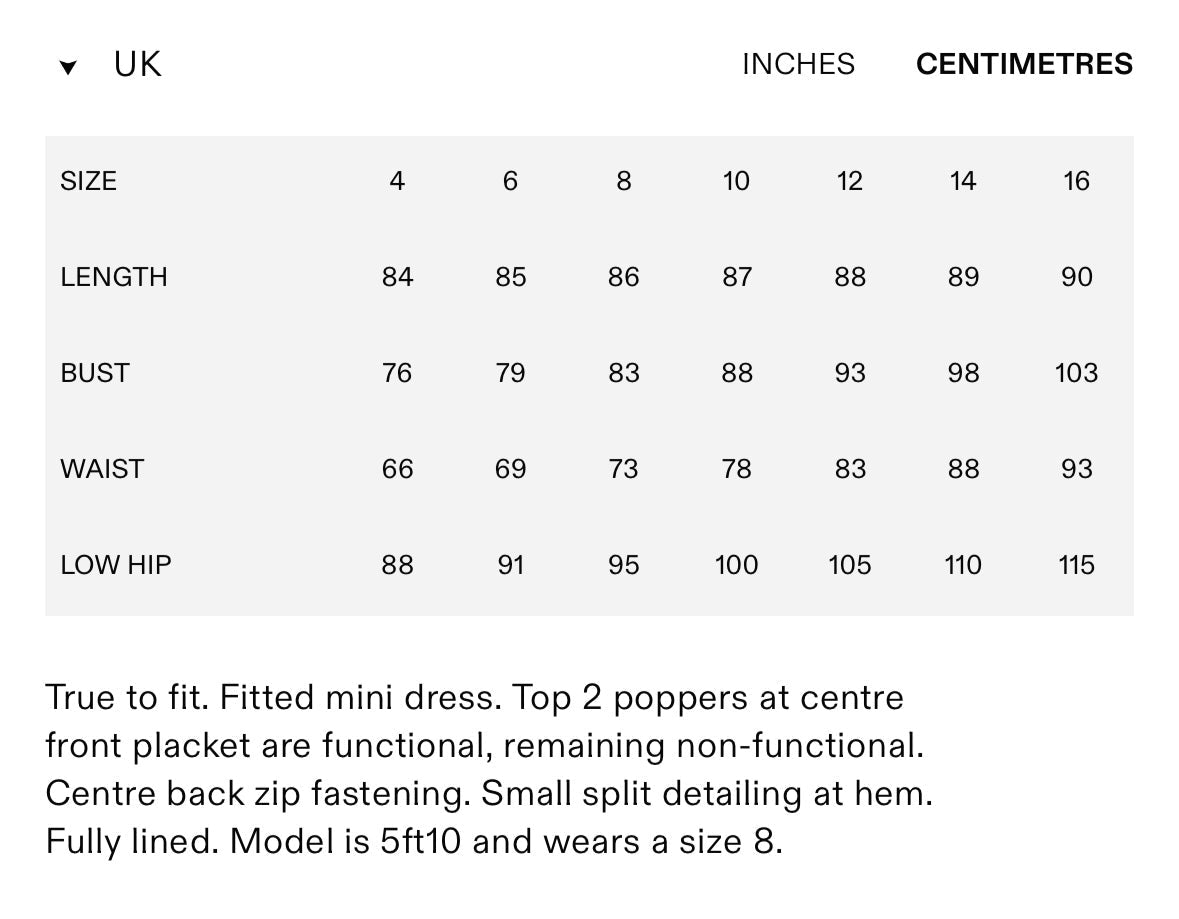Select size 10 column header

click(x=736, y=181)
